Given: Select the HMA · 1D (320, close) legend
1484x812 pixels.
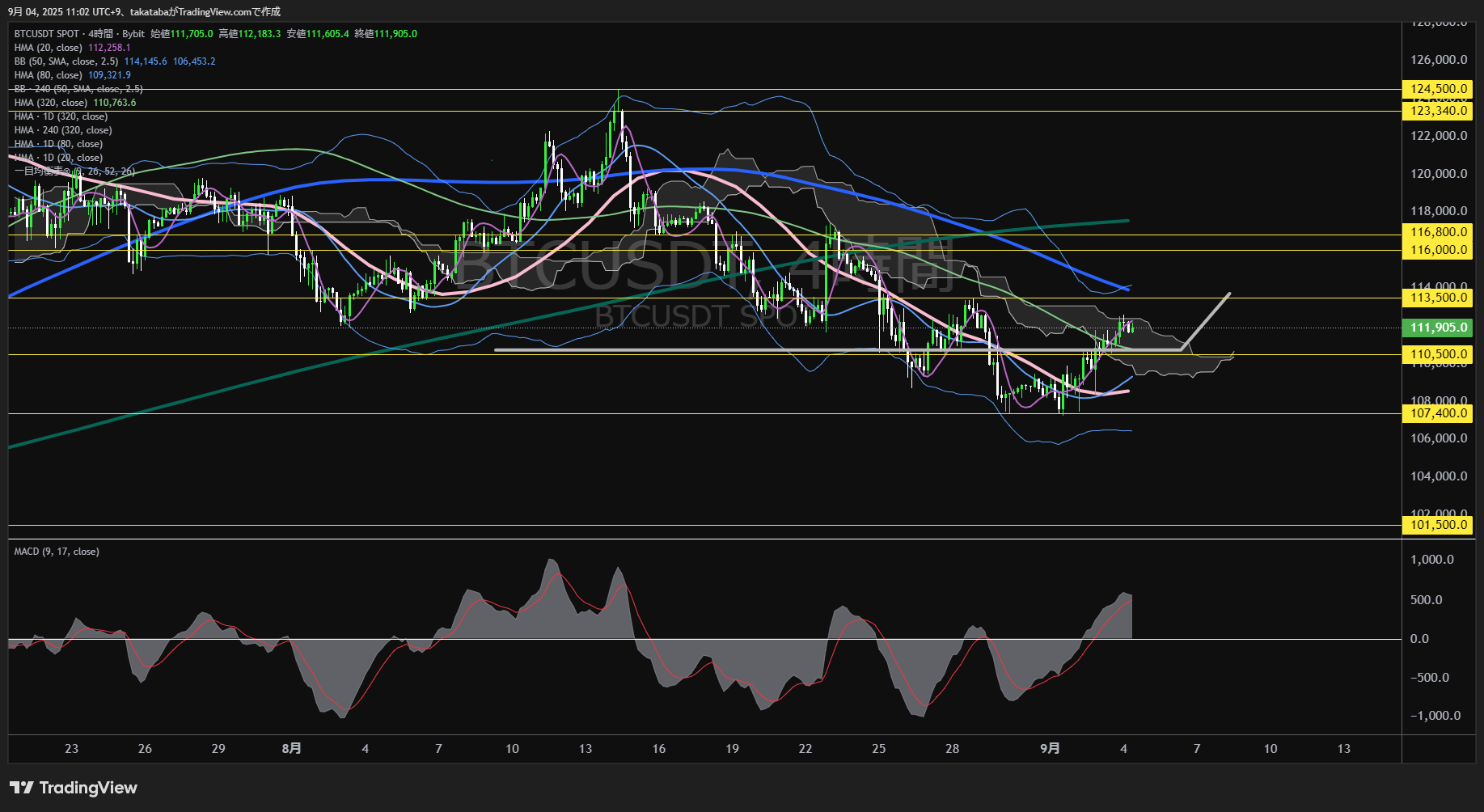Looking at the screenshot, I should pyautogui.click(x=61, y=116).
